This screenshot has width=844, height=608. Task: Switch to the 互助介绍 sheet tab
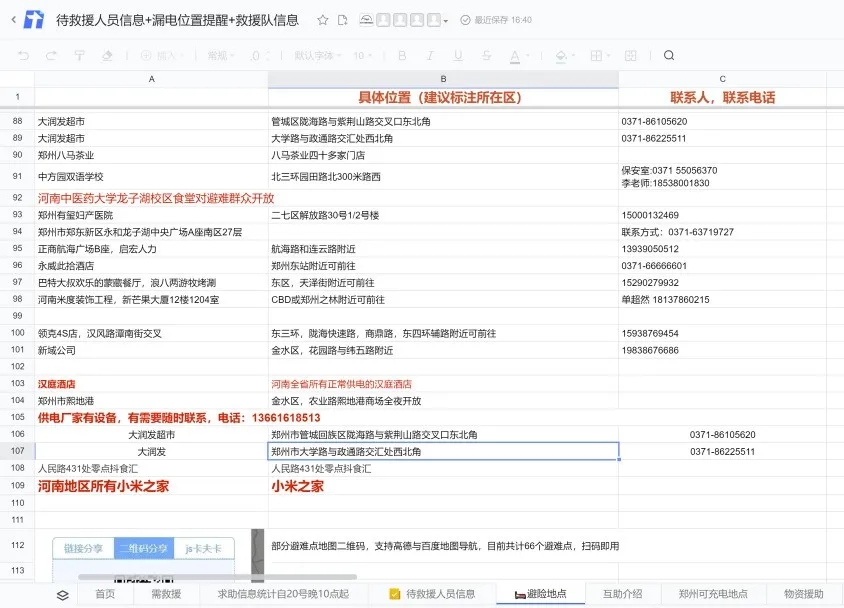coord(622,594)
